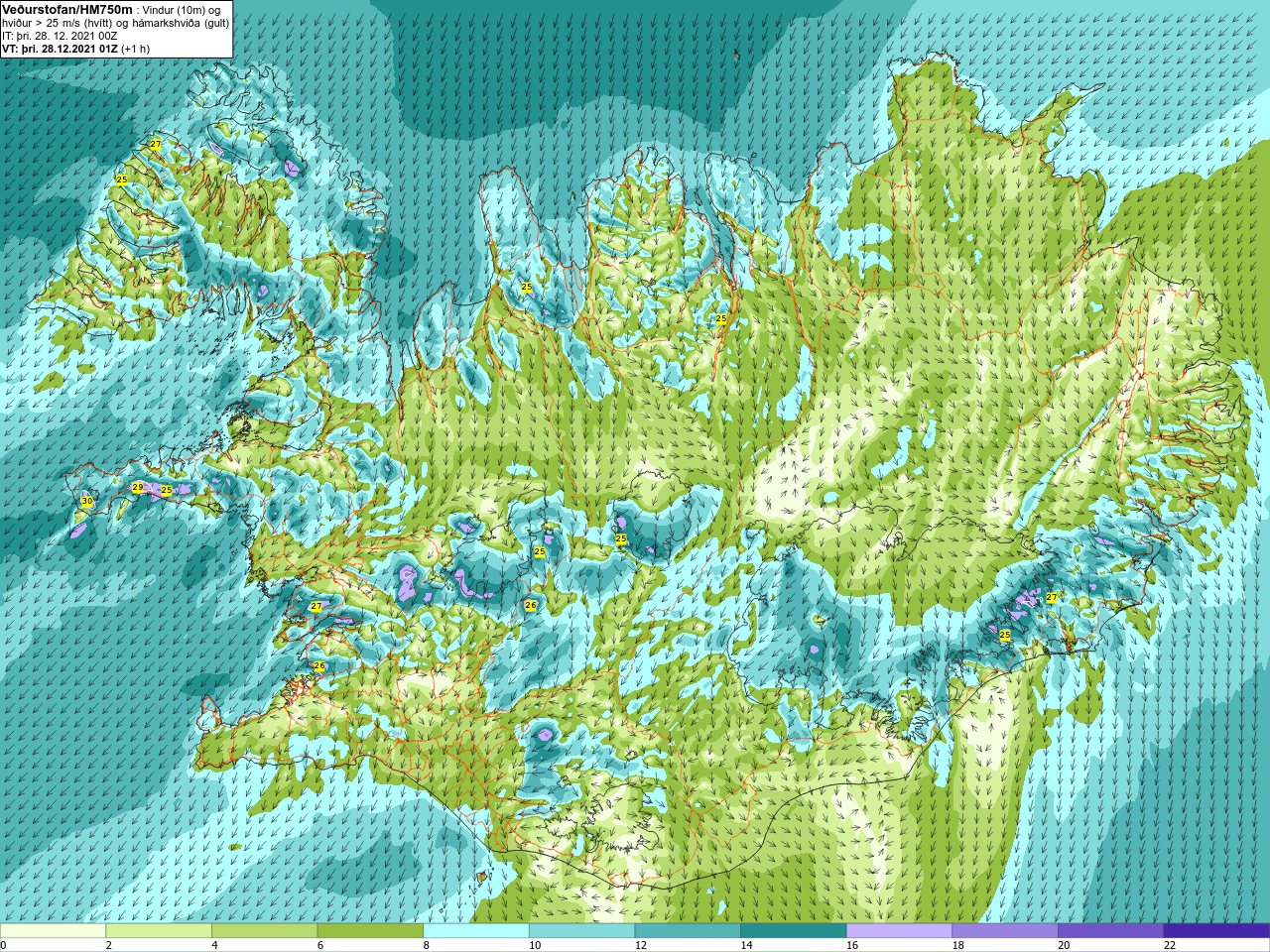Click legend tick number 20
Screen dimensions: 1270x952
click(x=1064, y=945)
